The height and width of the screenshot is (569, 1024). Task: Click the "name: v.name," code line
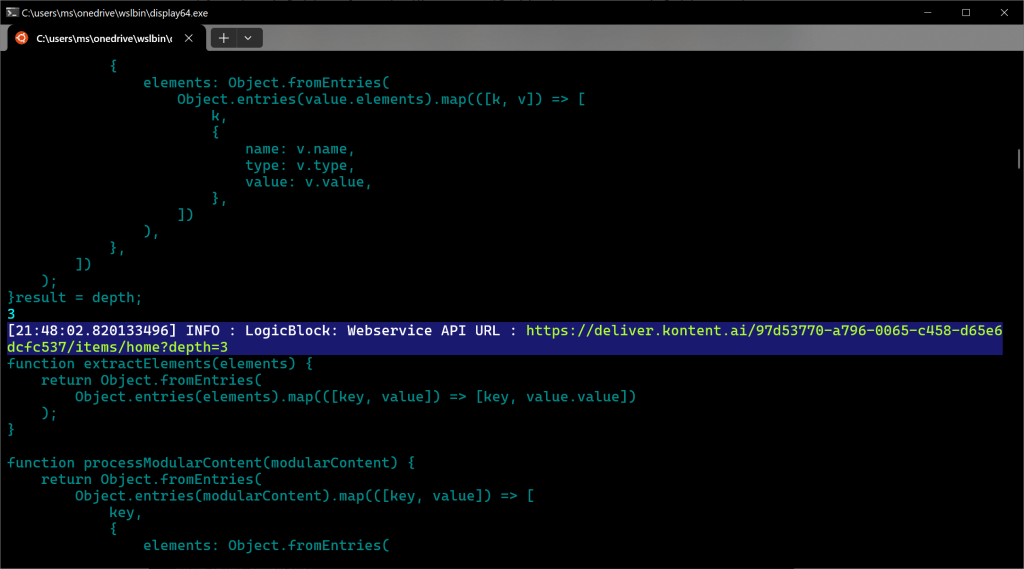point(299,149)
